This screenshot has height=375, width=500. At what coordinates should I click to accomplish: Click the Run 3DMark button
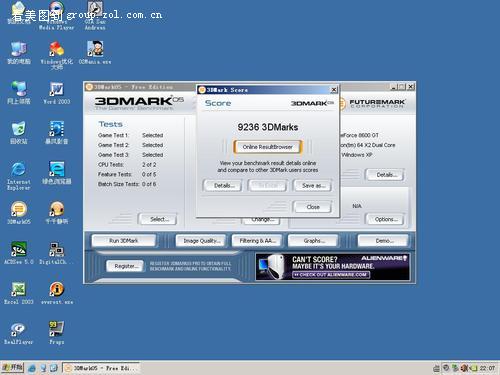(124, 241)
